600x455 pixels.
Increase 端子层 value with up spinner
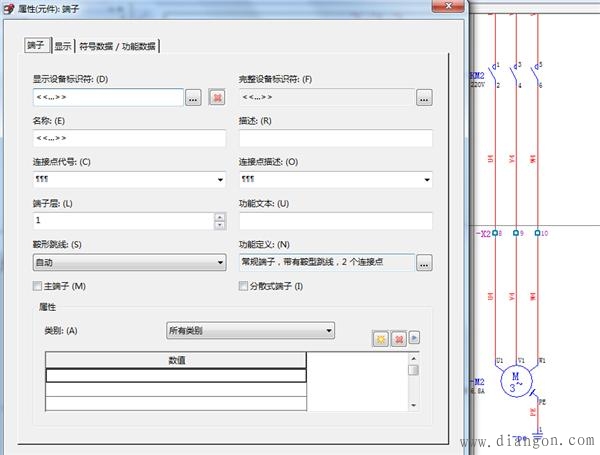pos(219,216)
